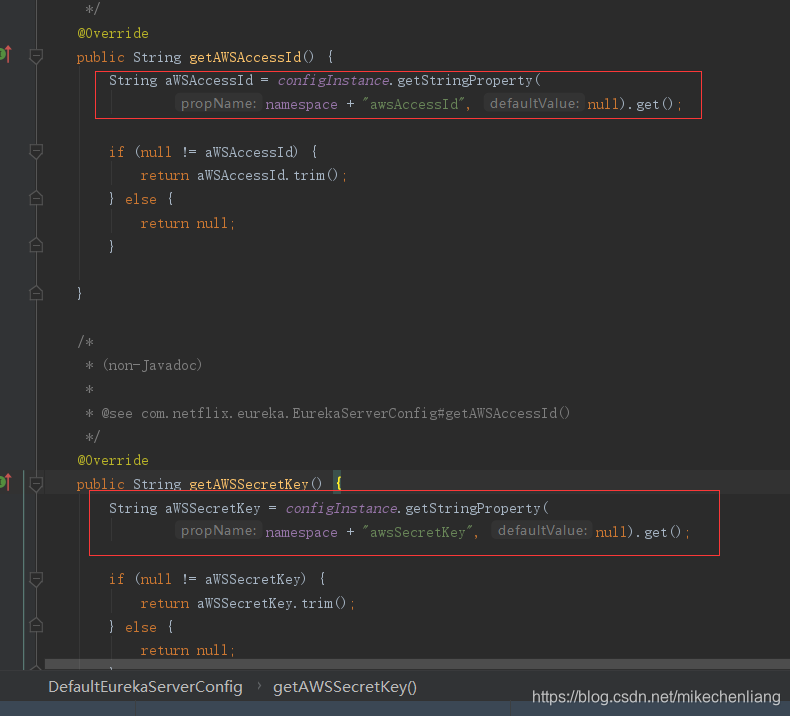Click 'return aWSAccessId.trim();' statement
The height and width of the screenshot is (716, 790).
click(x=243, y=175)
